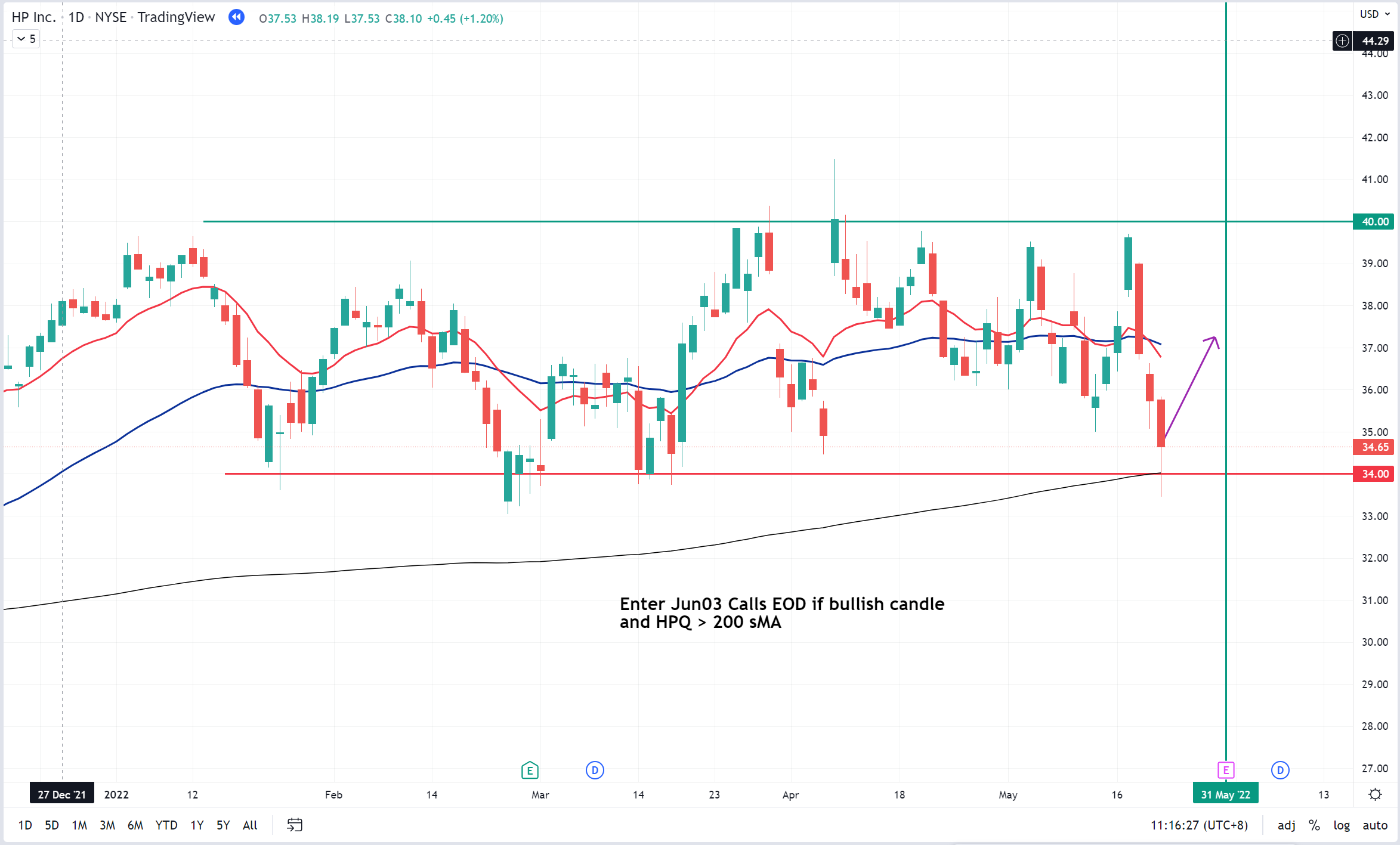Click the blue replay rewind icon
The height and width of the screenshot is (845, 1400).
point(236,17)
